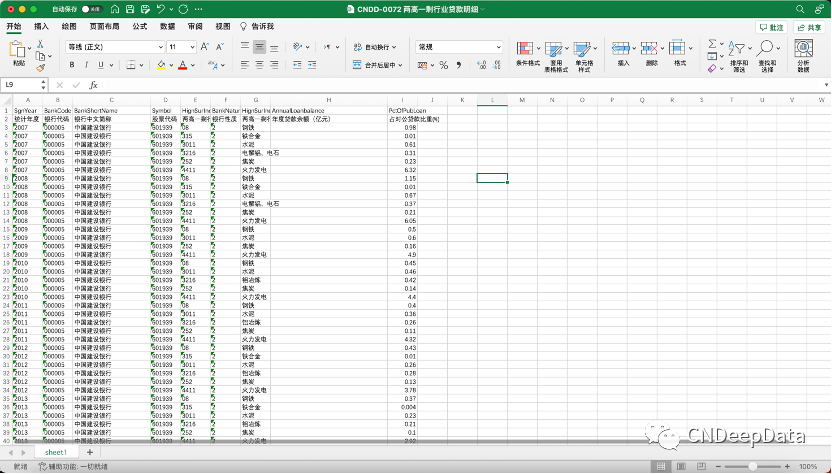The image size is (832, 474).
Task: Switch to the 数据 ribbon tab
Action: 168,26
